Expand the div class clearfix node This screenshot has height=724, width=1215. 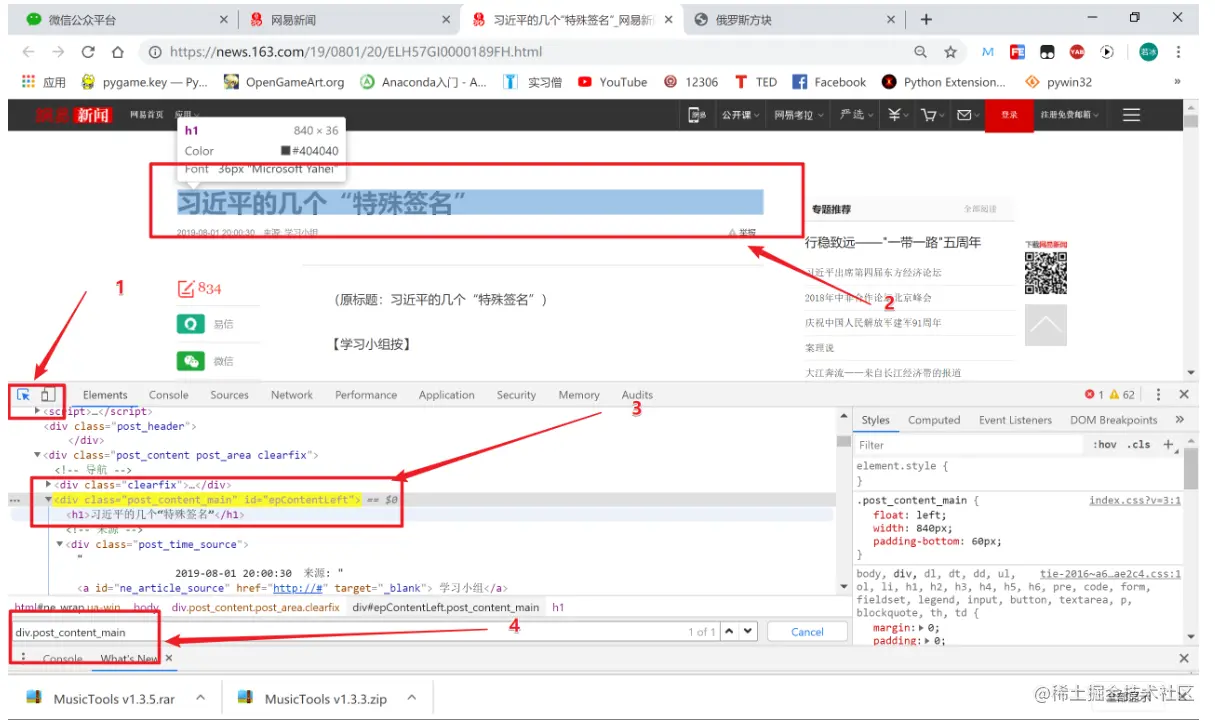tap(49, 484)
